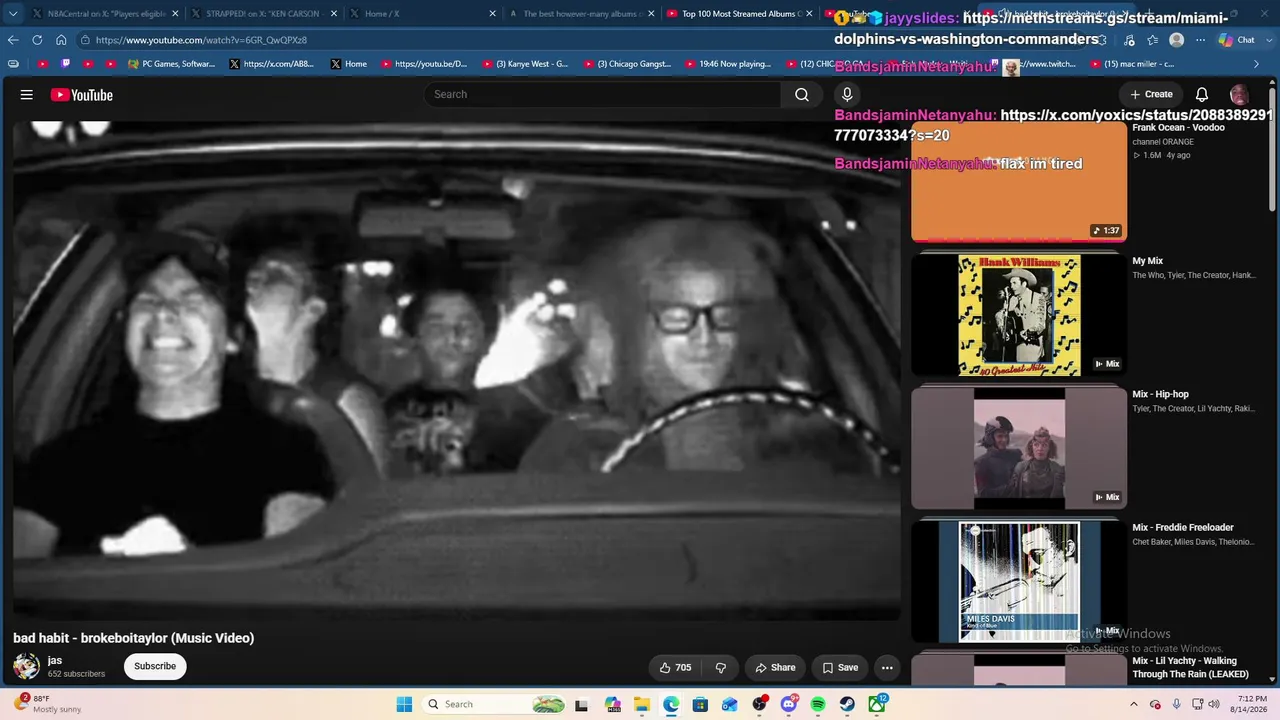The image size is (1280, 720).
Task: Open the 19:46 Now playing bookmark
Action: [x=727, y=64]
